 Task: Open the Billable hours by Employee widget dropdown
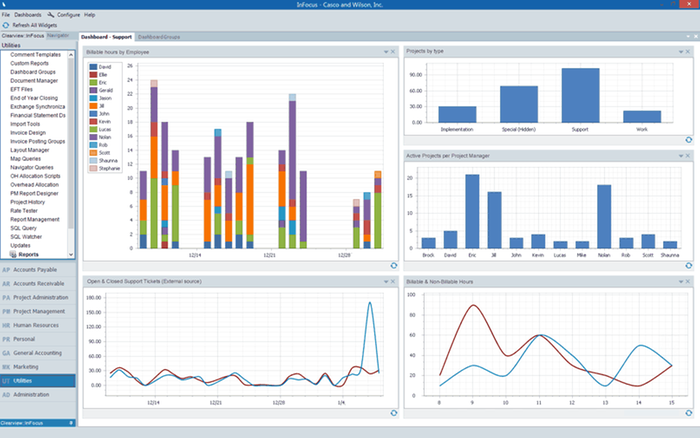386,50
